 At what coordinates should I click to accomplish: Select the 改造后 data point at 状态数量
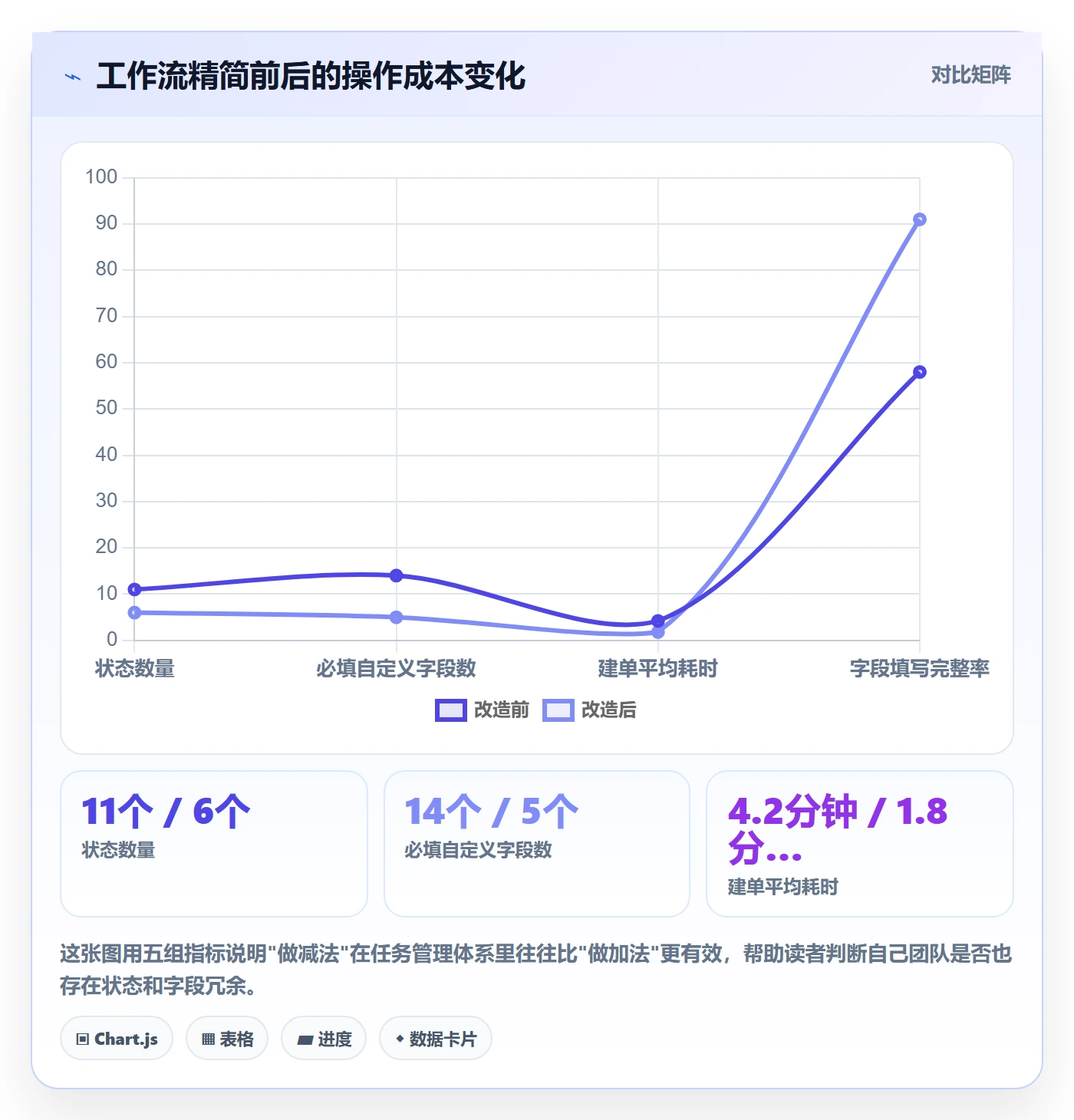tap(134, 612)
